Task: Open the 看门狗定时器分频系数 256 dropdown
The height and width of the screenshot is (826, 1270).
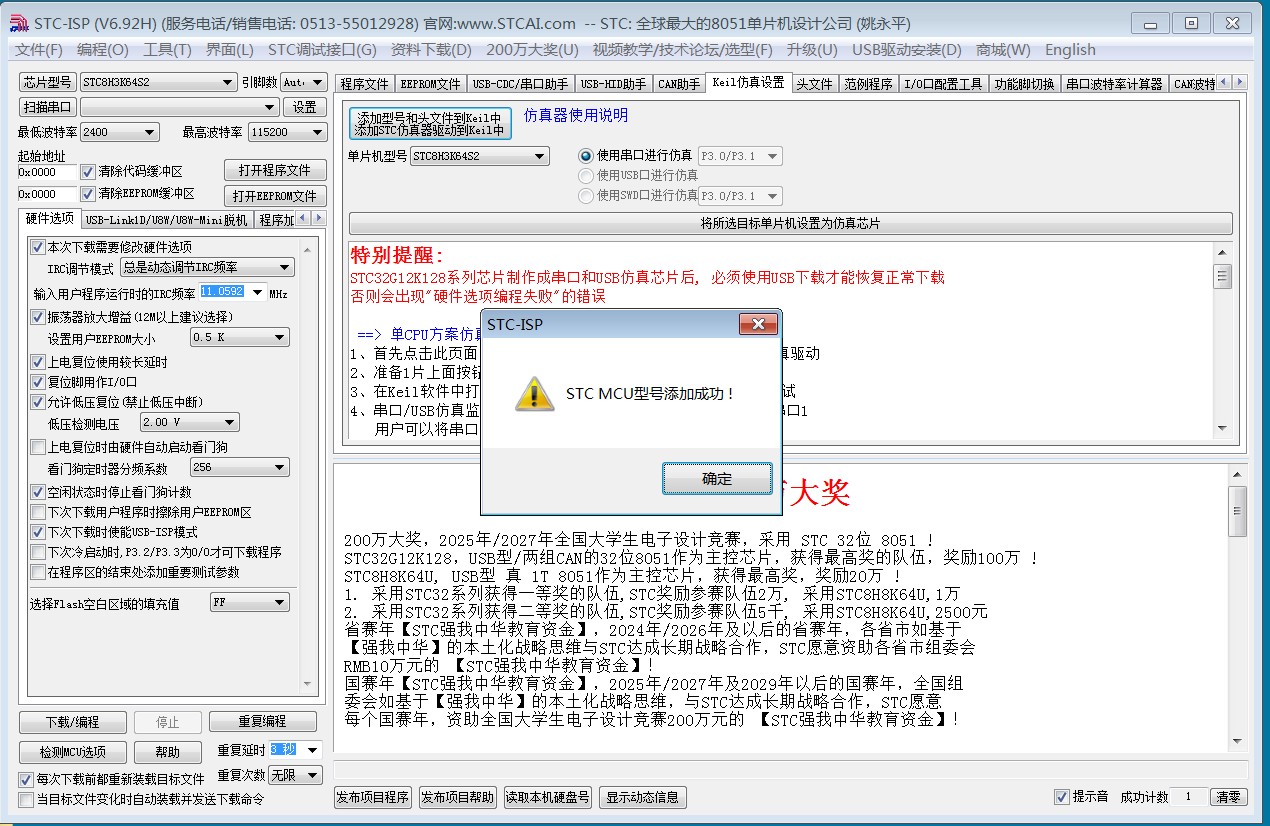Action: tap(240, 467)
